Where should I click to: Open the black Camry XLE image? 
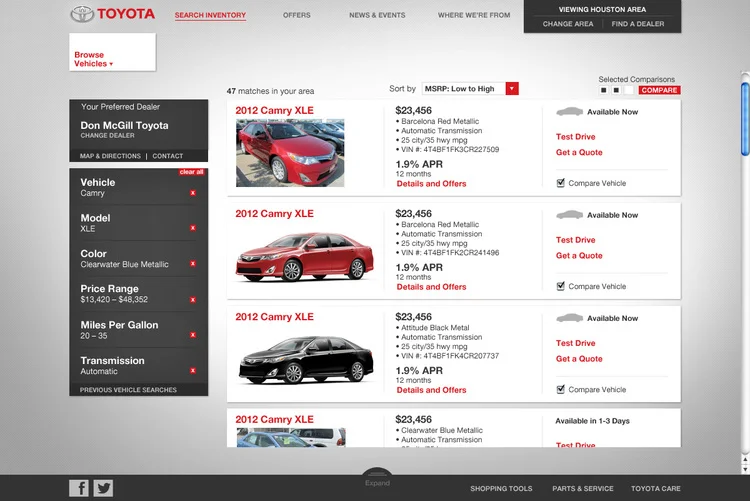[x=306, y=359]
